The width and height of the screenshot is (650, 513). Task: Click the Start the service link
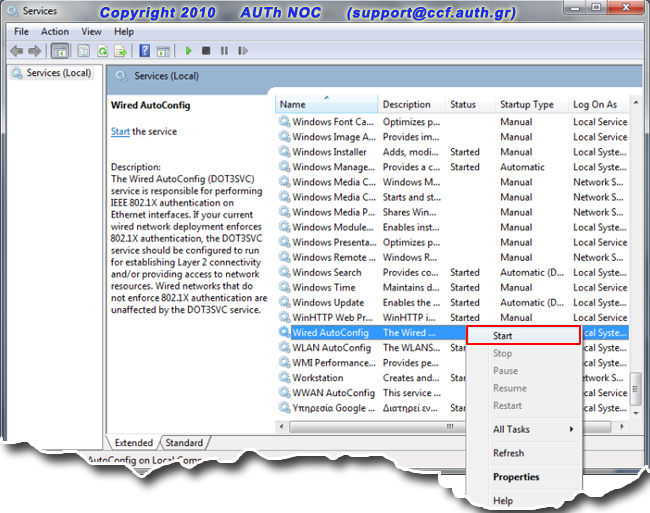click(120, 131)
